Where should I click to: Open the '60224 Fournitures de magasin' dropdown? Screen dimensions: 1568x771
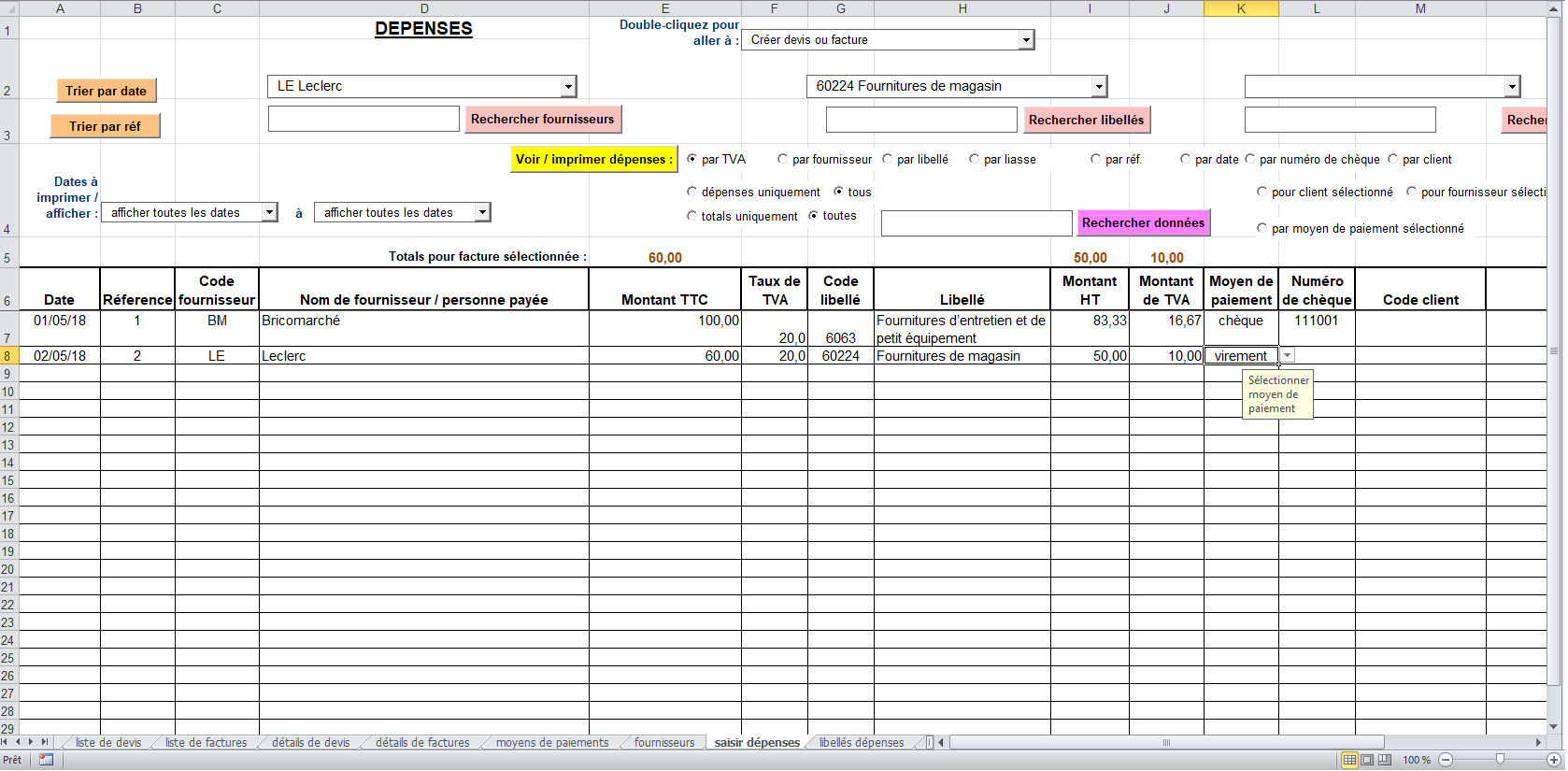click(1099, 87)
